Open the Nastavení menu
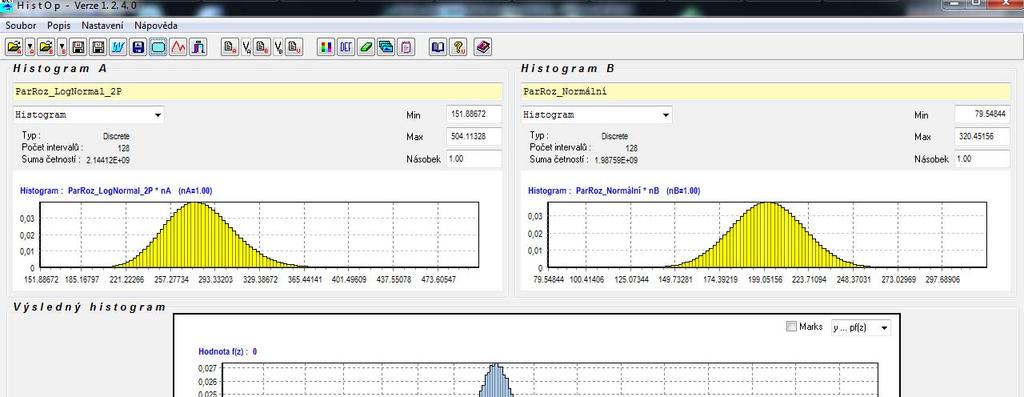The image size is (1024, 397). 103,25
